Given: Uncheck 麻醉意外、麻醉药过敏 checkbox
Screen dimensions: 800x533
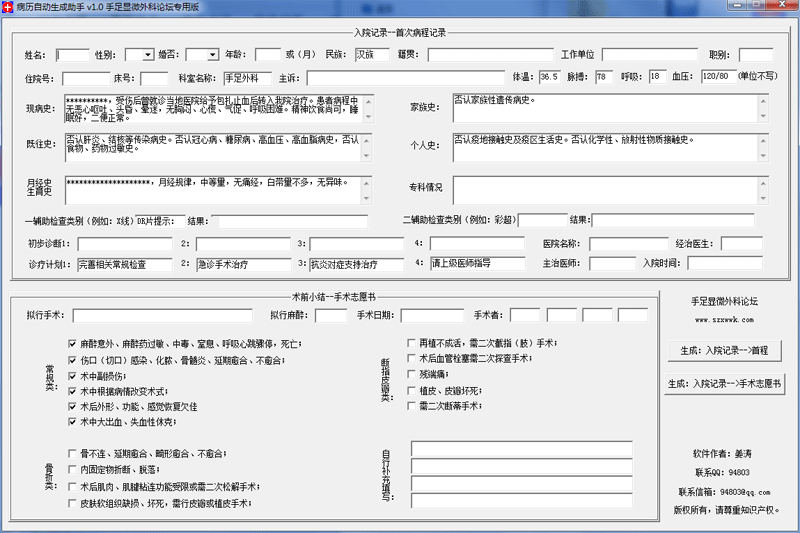Looking at the screenshot, I should (72, 344).
